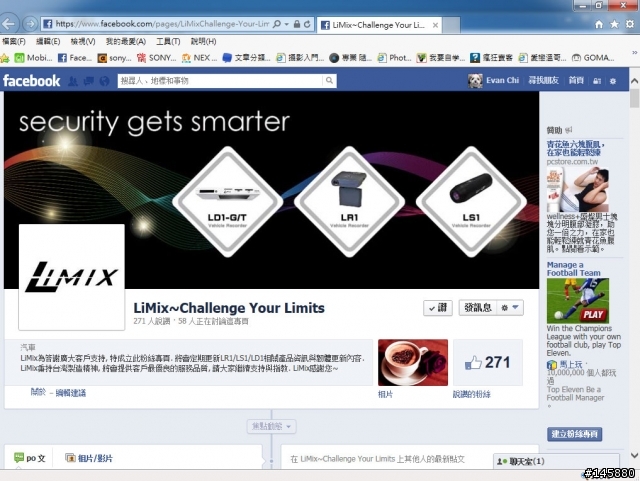Open the 說明(H) menu
The height and width of the screenshot is (481, 640).
(x=203, y=42)
